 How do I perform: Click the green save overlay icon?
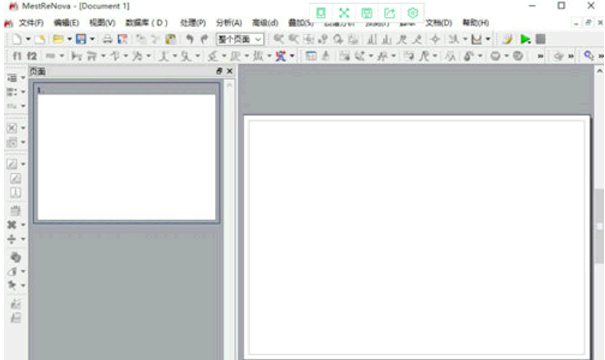[x=367, y=13]
